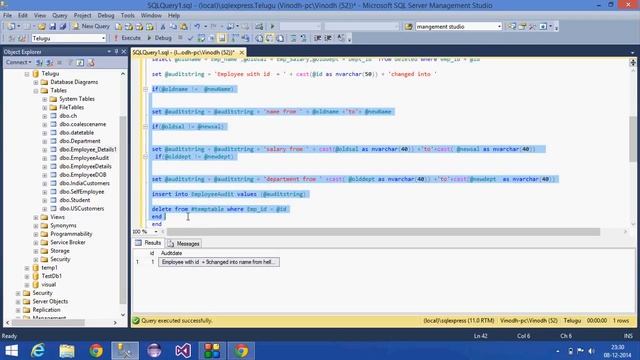The image size is (640, 360).
Task: Click the Paste icon in toolbar
Action: click(x=184, y=27)
